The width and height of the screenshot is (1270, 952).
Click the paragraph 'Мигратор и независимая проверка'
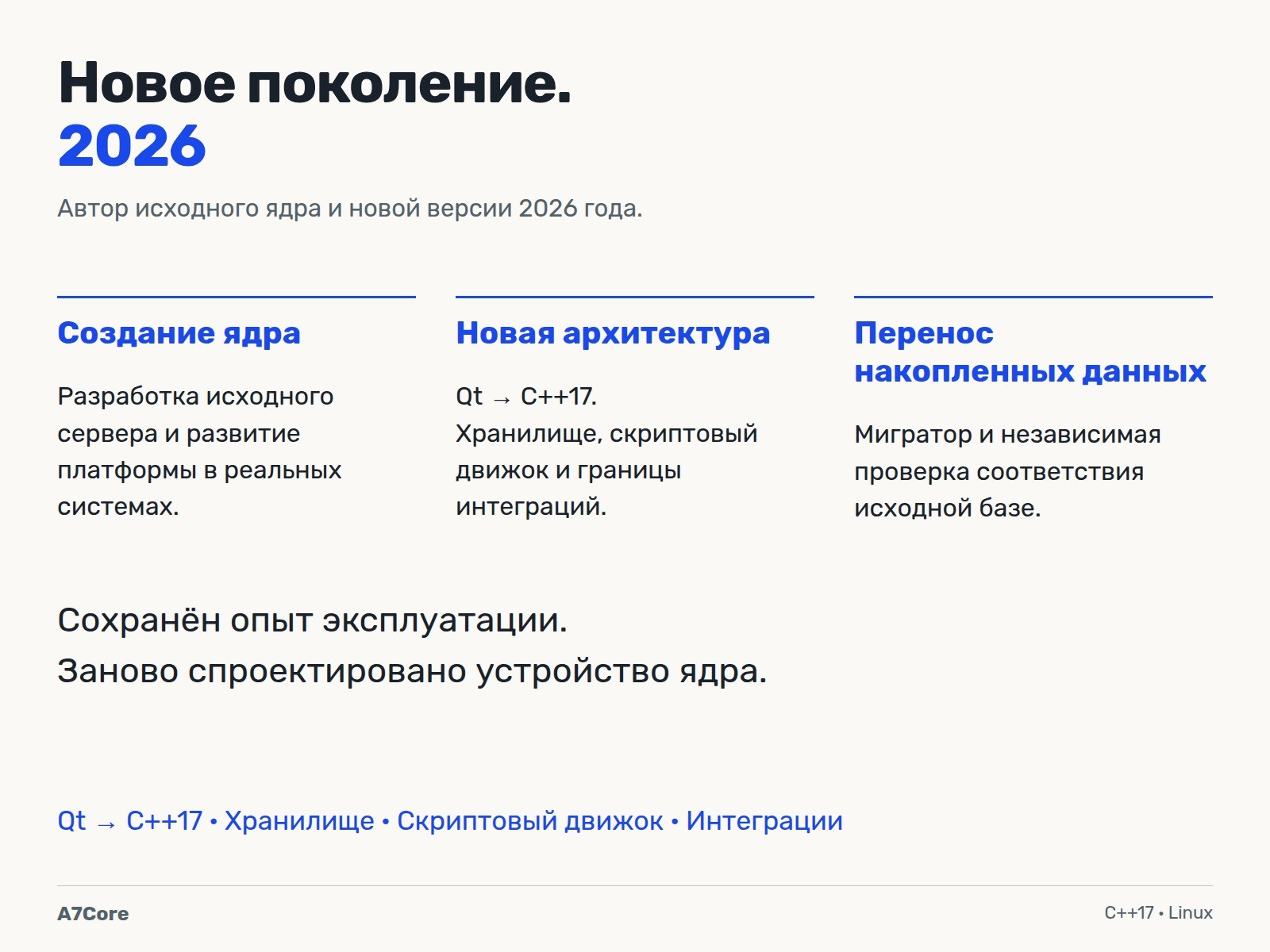(1008, 471)
